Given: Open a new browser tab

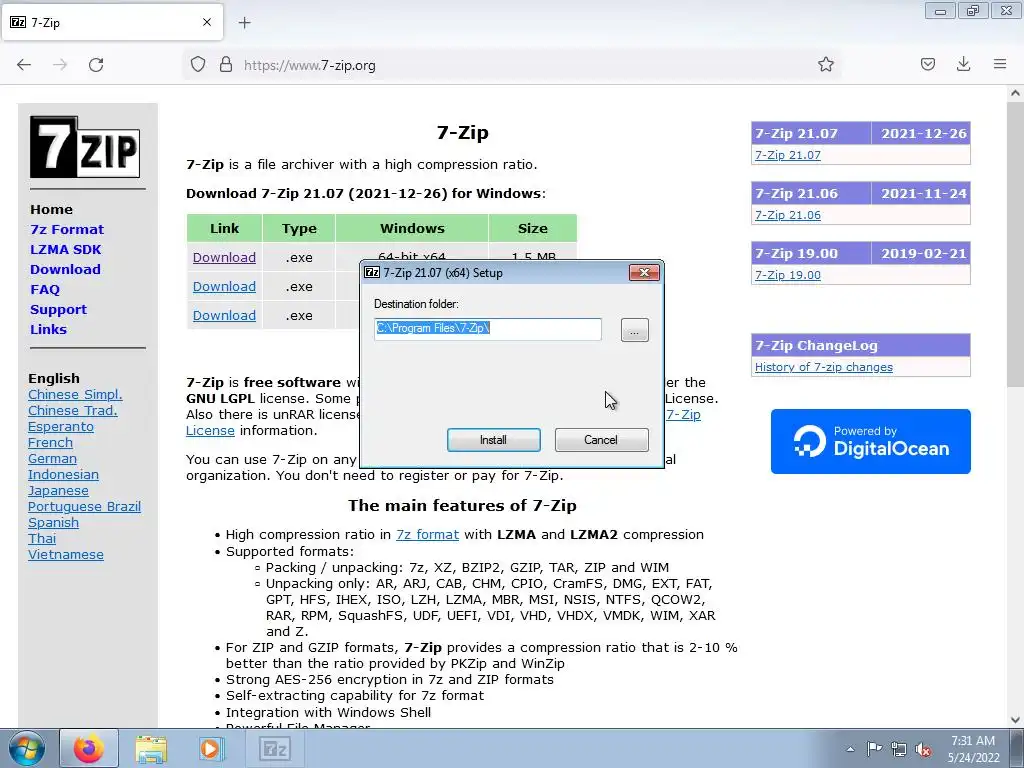Looking at the screenshot, I should coord(244,23).
